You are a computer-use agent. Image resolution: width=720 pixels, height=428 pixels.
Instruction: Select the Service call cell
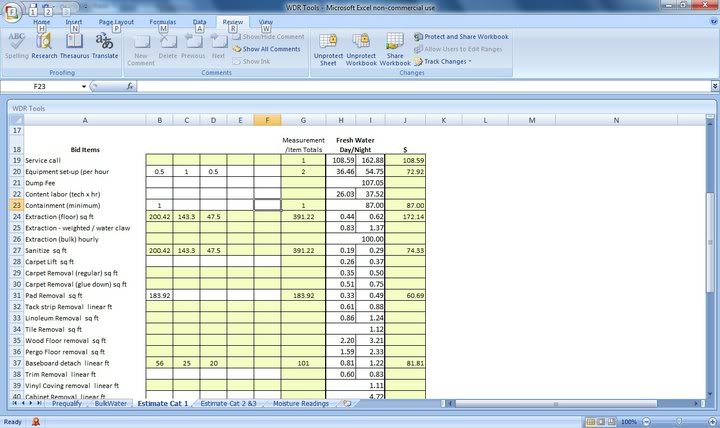[x=84, y=160]
